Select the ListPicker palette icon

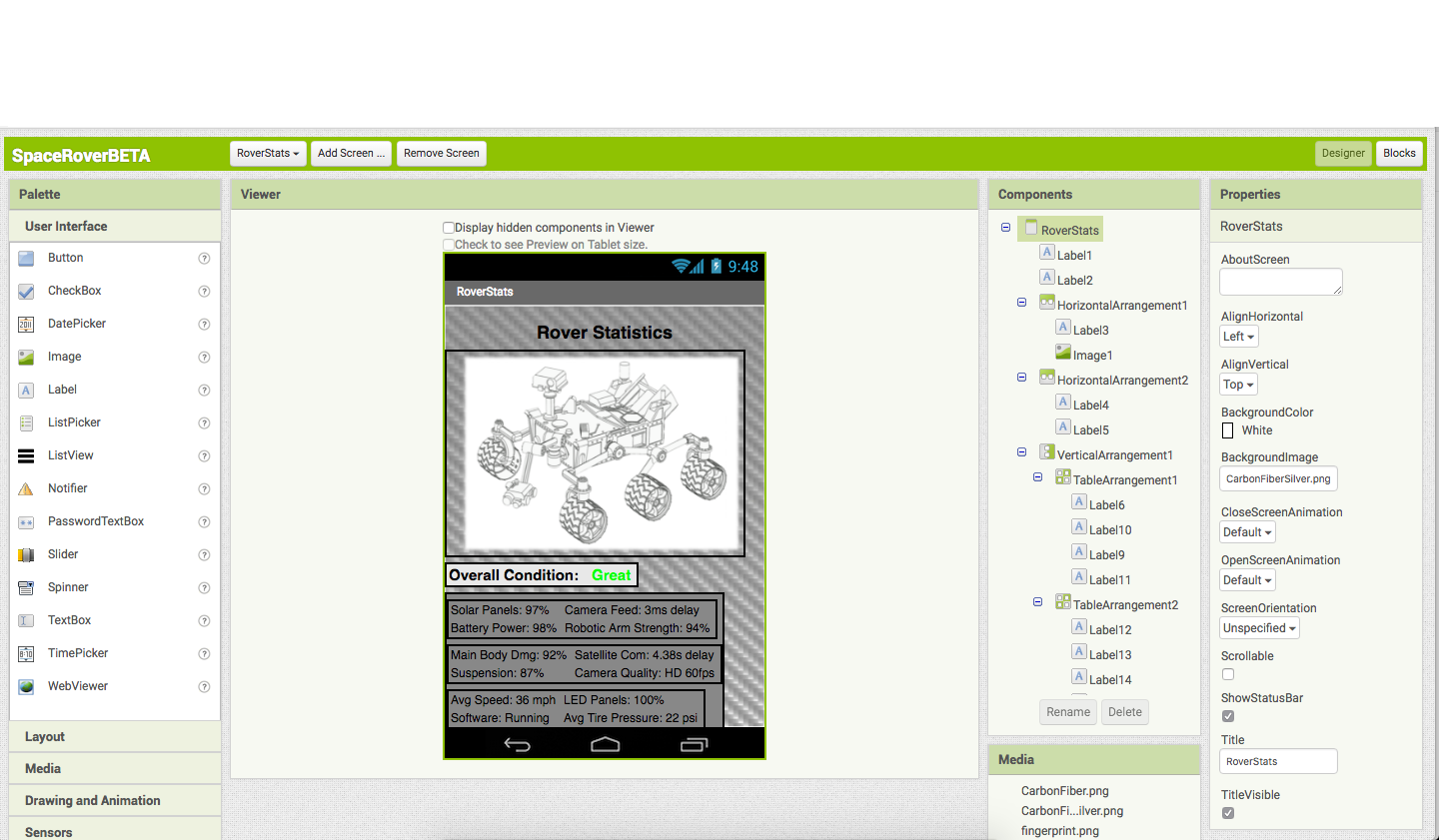click(26, 423)
